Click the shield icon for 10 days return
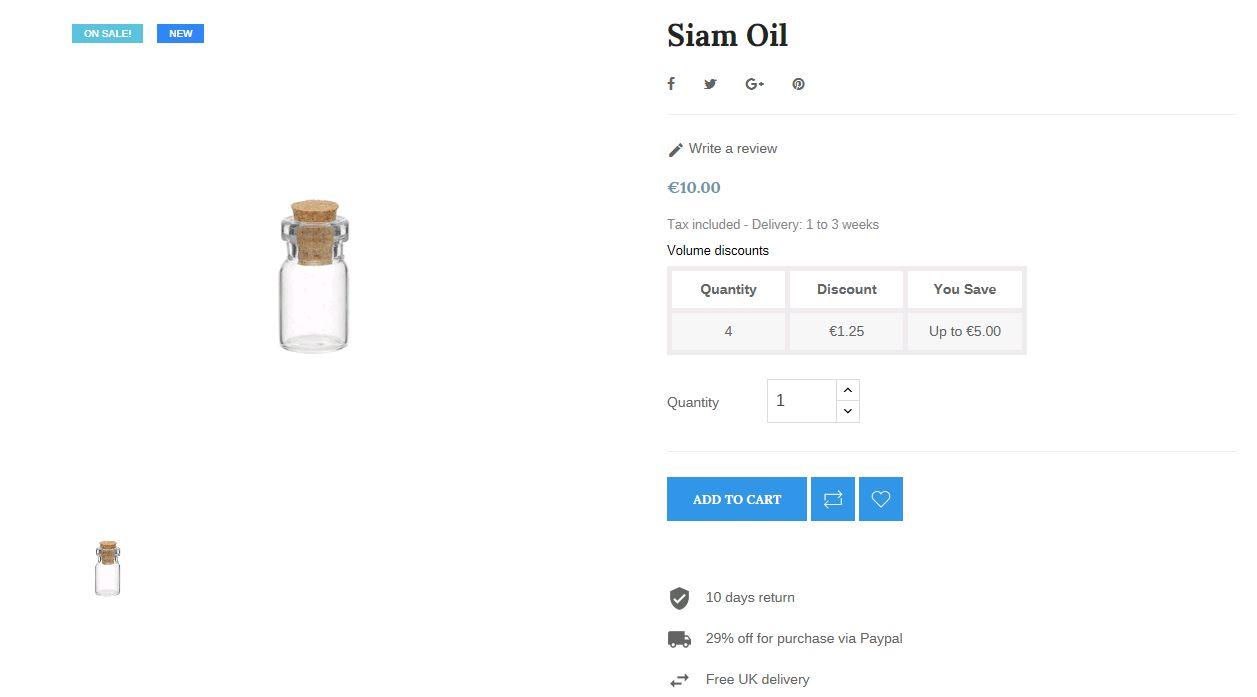This screenshot has height=697, width=1257. coord(679,598)
